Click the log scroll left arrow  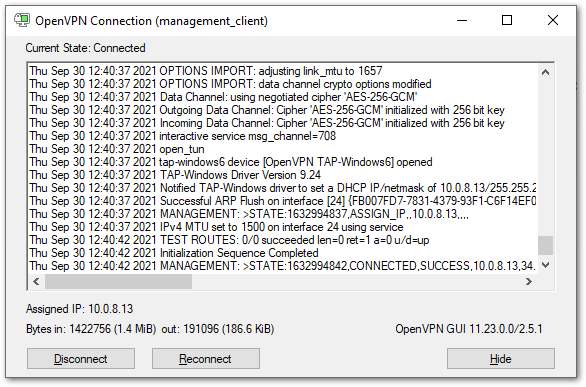tap(36, 281)
